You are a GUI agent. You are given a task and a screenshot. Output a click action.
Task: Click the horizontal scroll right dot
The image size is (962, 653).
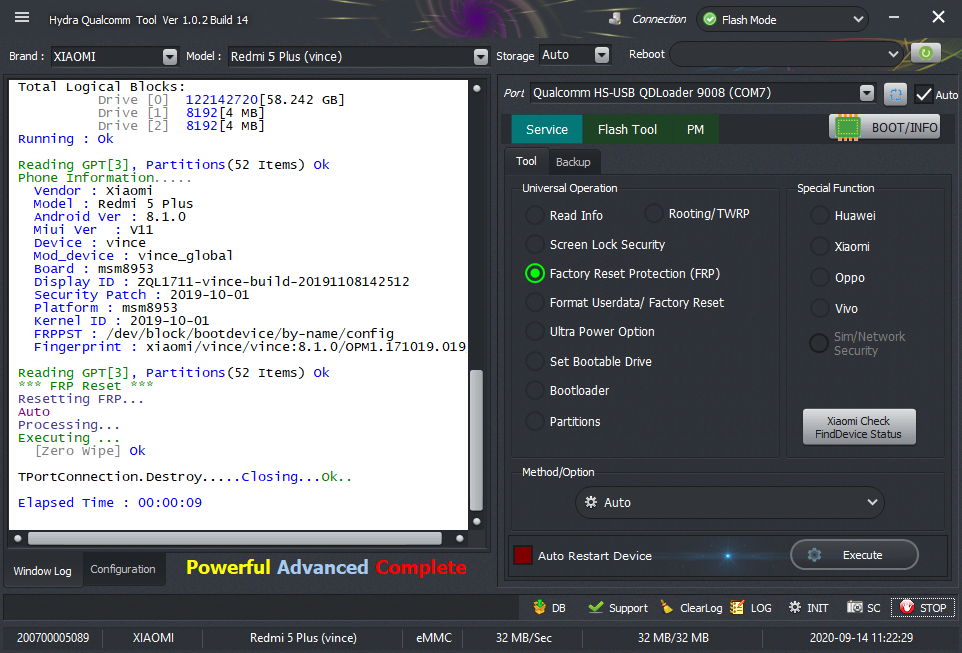pyautogui.click(x=460, y=538)
